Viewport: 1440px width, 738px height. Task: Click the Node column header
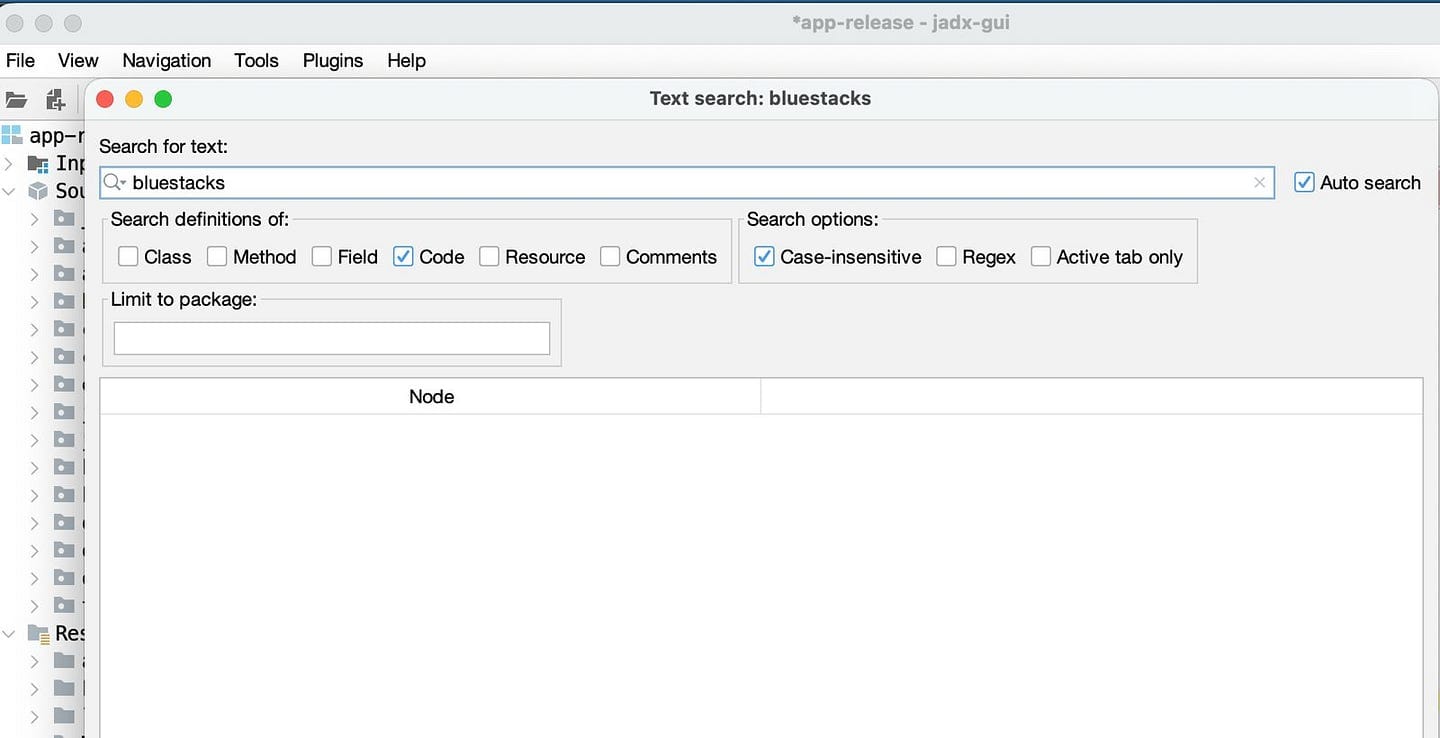(431, 396)
